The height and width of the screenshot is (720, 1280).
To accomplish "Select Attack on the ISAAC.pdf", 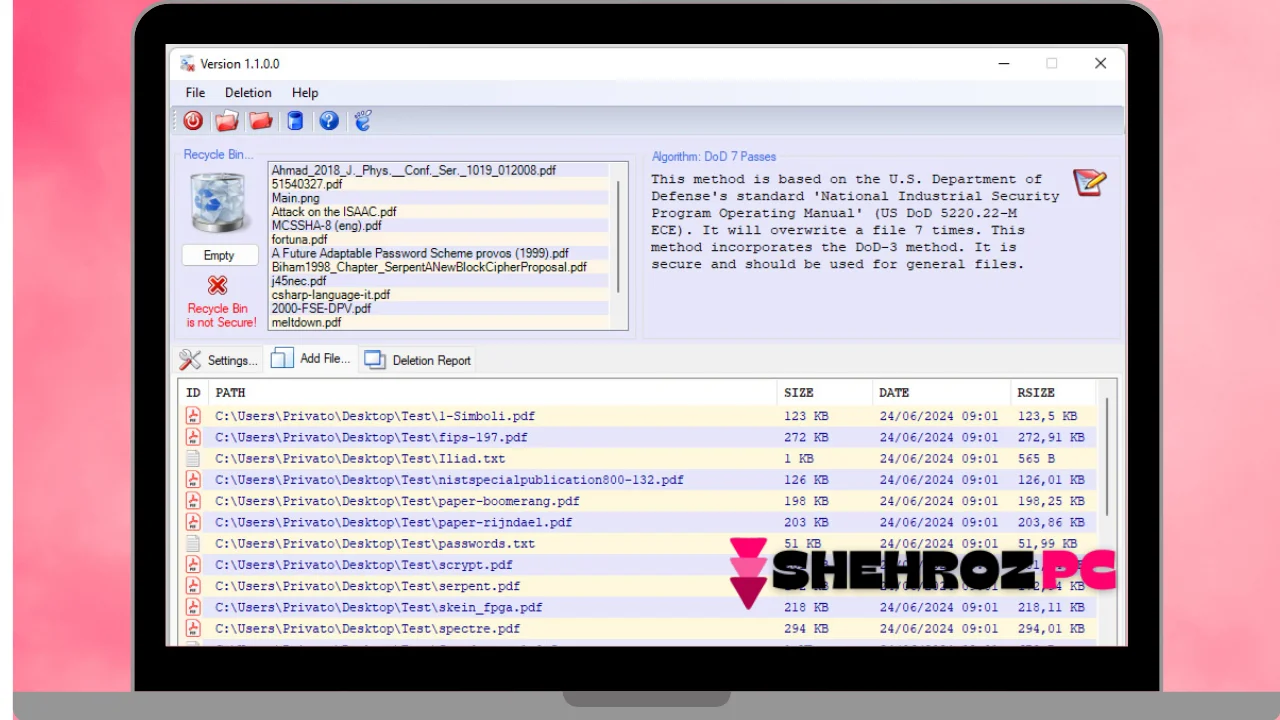I will [439, 212].
